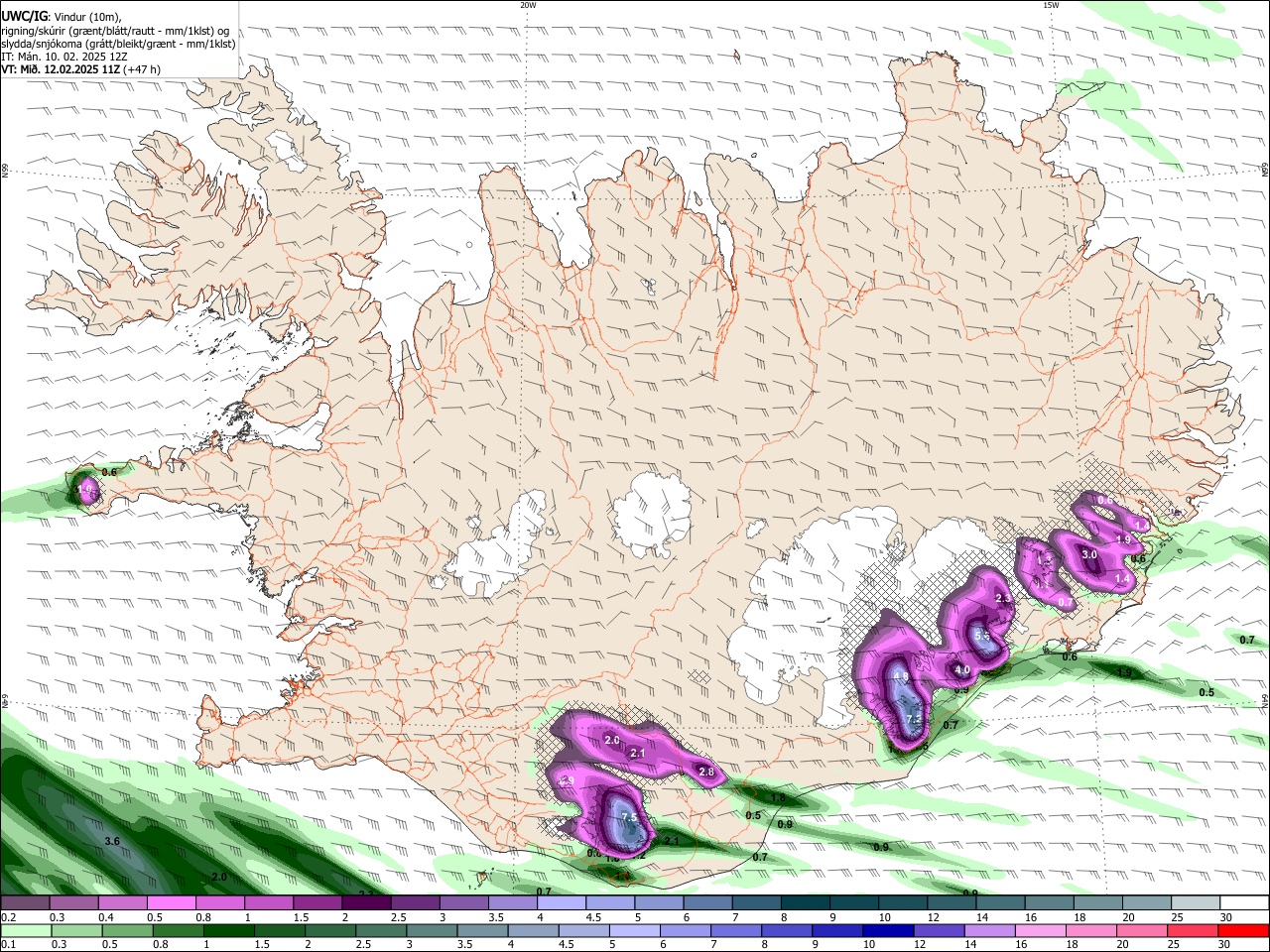1270x952 pixels.
Task: Click the 3.0 value in the eastern snow band
Action: coord(1088,555)
